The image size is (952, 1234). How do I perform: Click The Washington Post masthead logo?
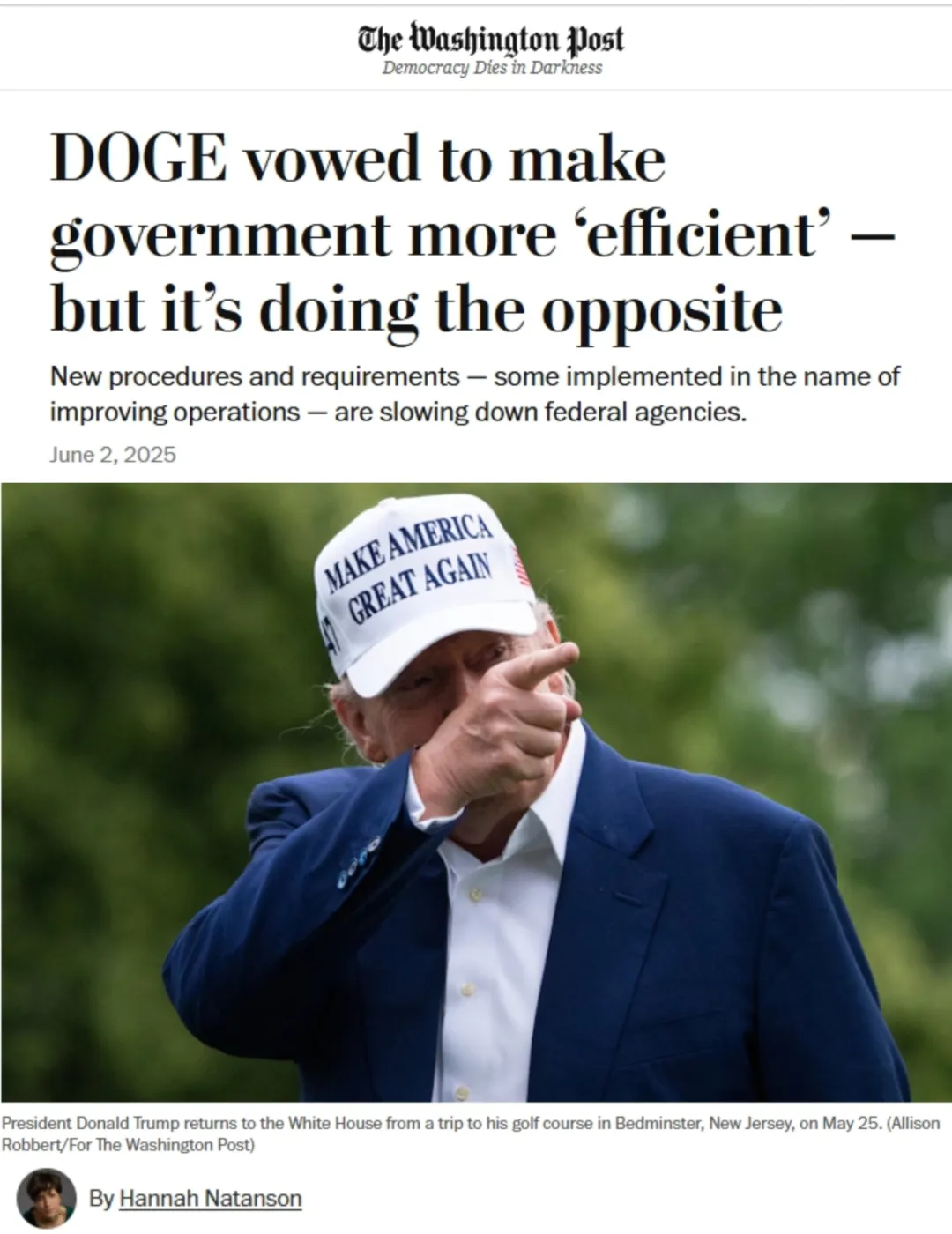[491, 39]
